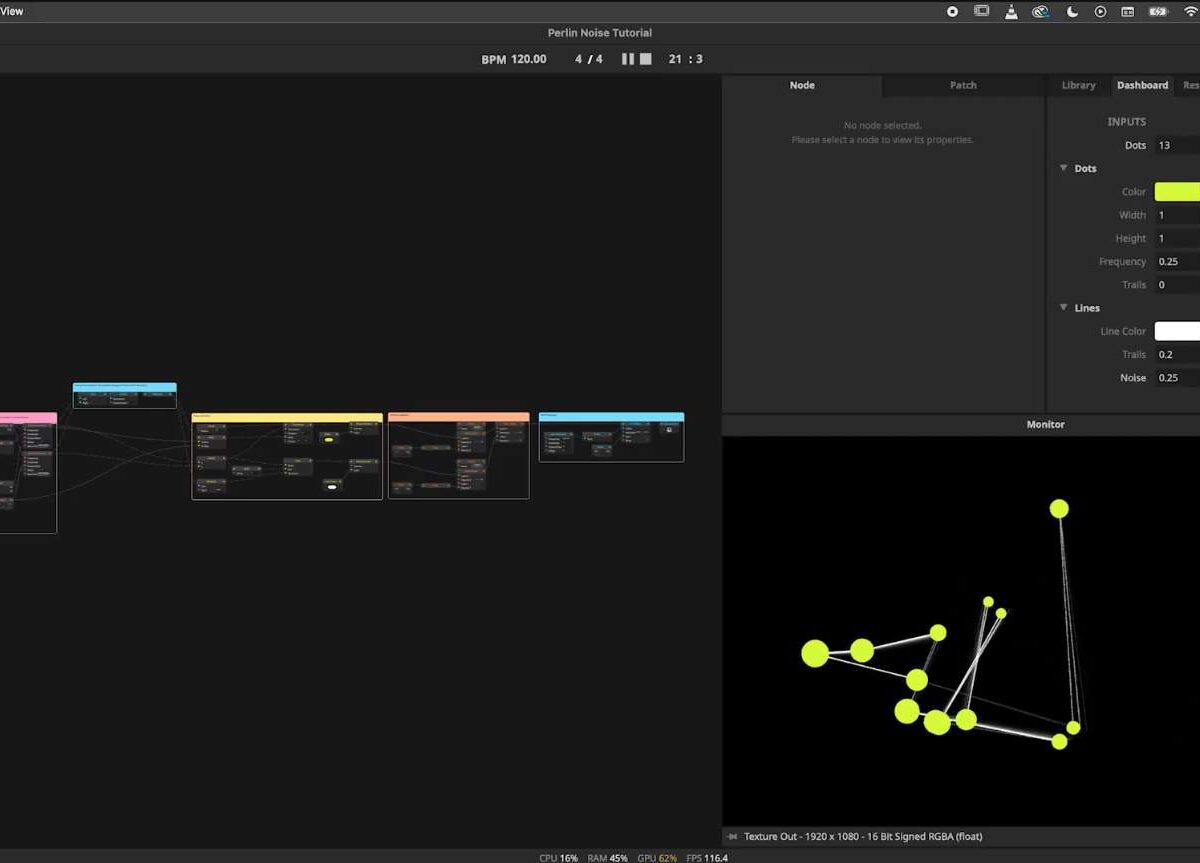Toggle the Do Not Disturb moon icon
1200x863 pixels.
tap(1072, 12)
